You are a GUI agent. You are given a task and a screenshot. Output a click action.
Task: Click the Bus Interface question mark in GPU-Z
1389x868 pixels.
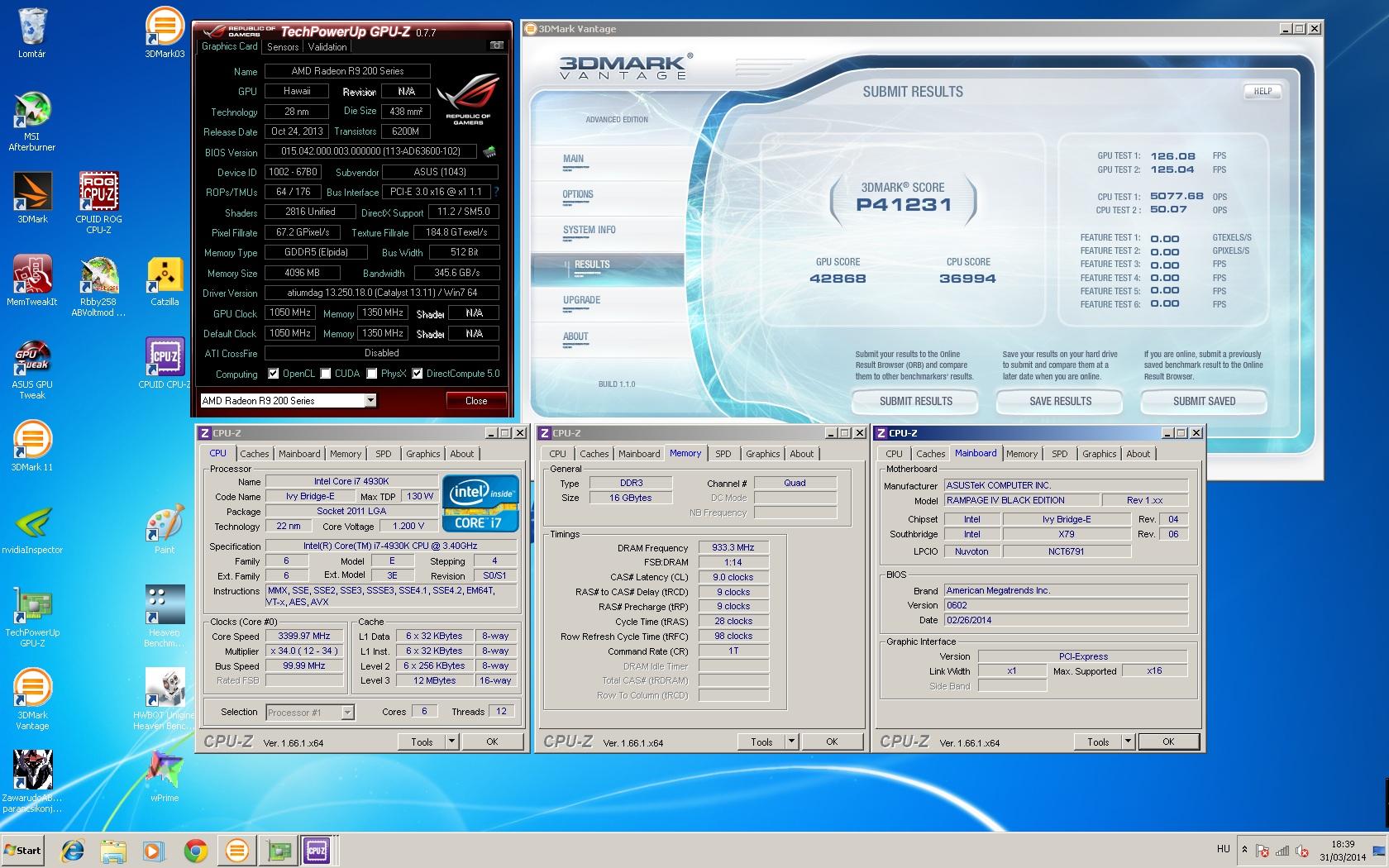point(496,192)
